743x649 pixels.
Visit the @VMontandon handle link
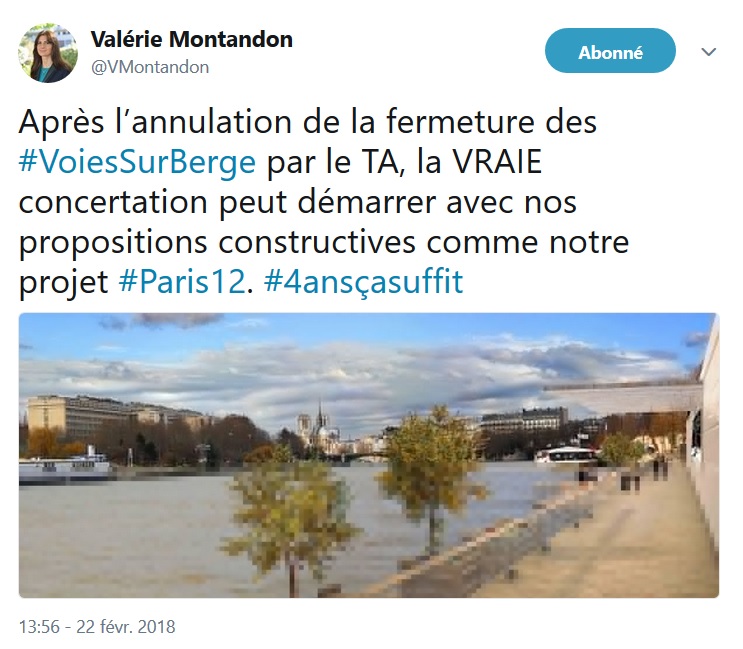coord(150,67)
